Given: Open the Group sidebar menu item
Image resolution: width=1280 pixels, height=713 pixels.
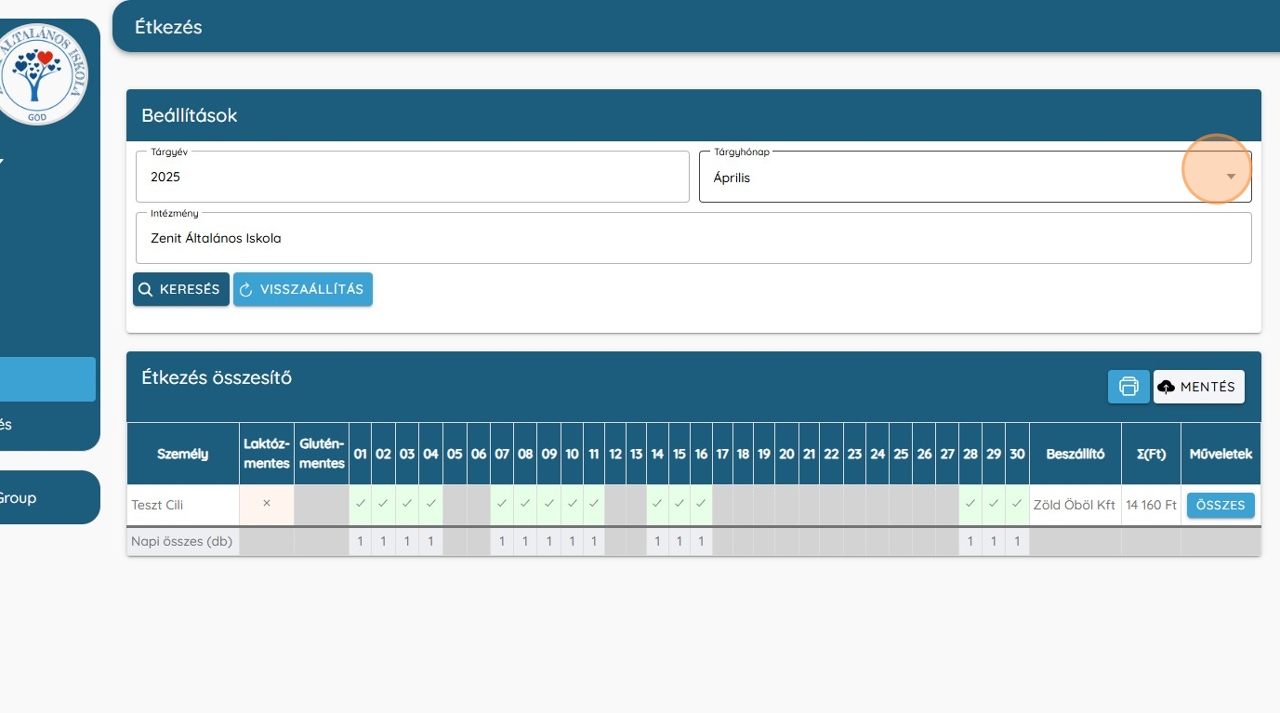Looking at the screenshot, I should click(48, 497).
